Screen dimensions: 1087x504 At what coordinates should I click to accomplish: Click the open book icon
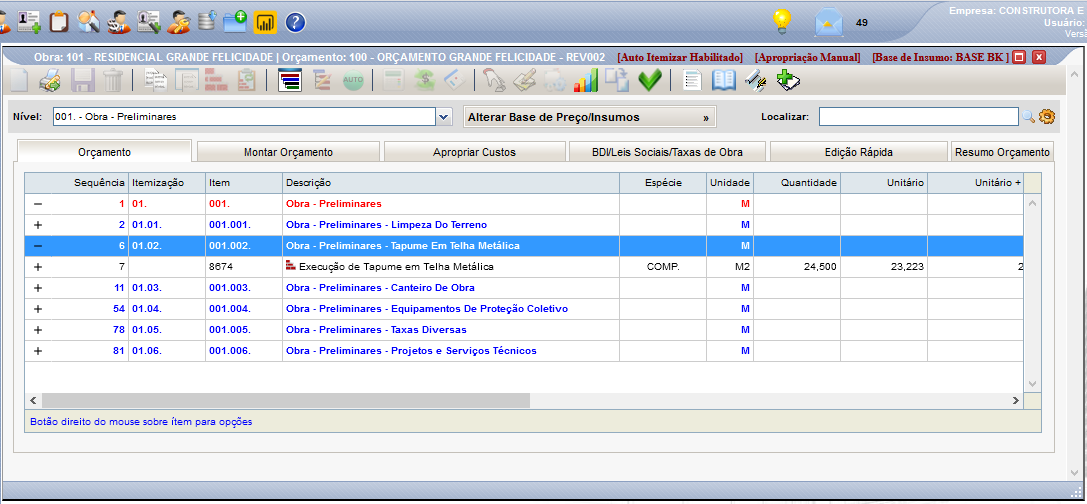tap(724, 80)
